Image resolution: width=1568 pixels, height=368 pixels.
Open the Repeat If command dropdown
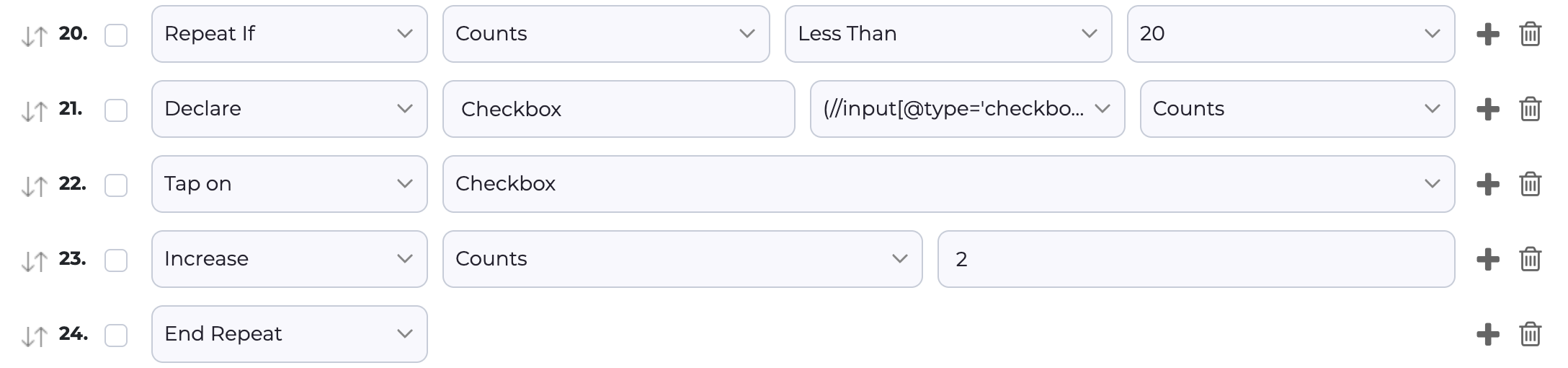pyautogui.click(x=289, y=34)
